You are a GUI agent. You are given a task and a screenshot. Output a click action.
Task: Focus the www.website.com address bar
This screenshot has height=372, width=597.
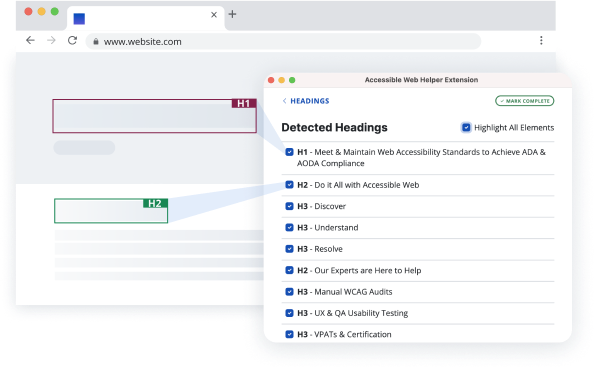(283, 41)
